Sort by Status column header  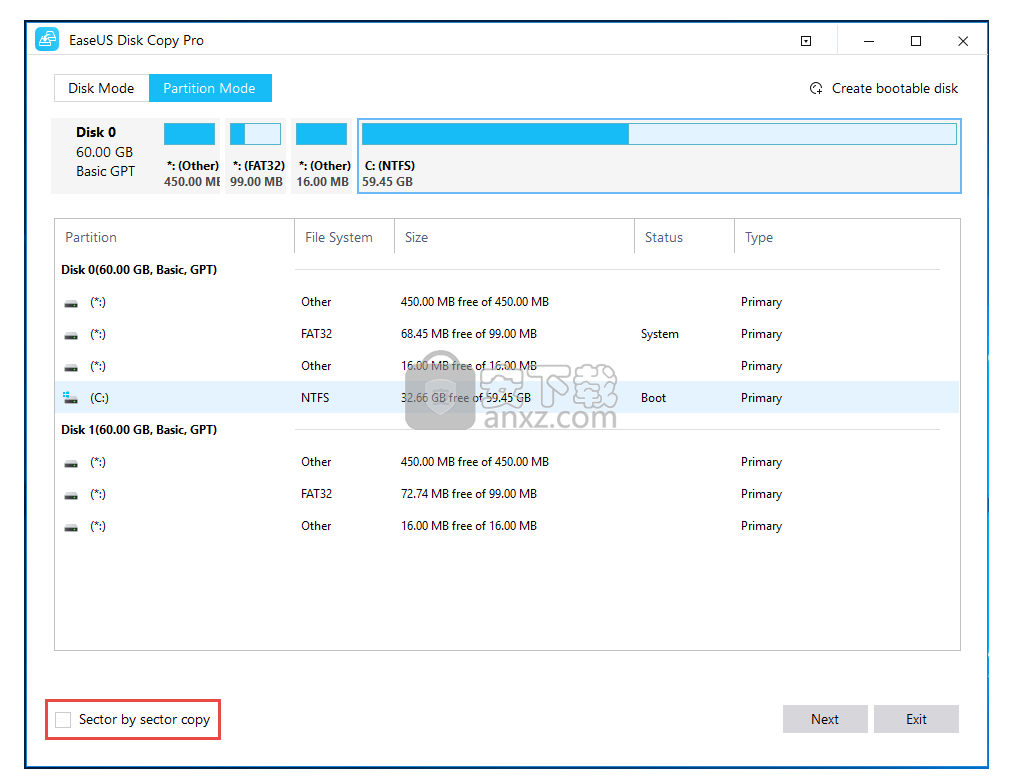pyautogui.click(x=663, y=237)
